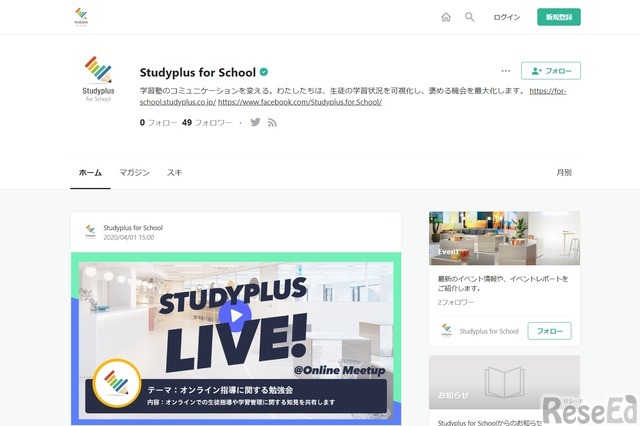
Task: Open the Facebook Studyplus.for.School link
Action: [x=300, y=102]
